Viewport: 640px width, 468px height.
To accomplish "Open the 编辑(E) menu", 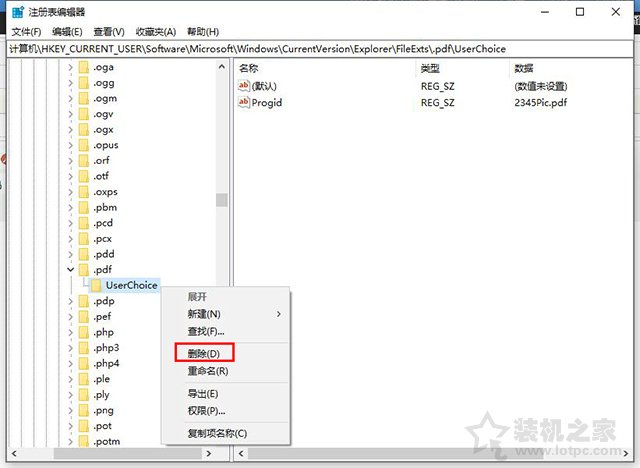I will click(x=67, y=32).
